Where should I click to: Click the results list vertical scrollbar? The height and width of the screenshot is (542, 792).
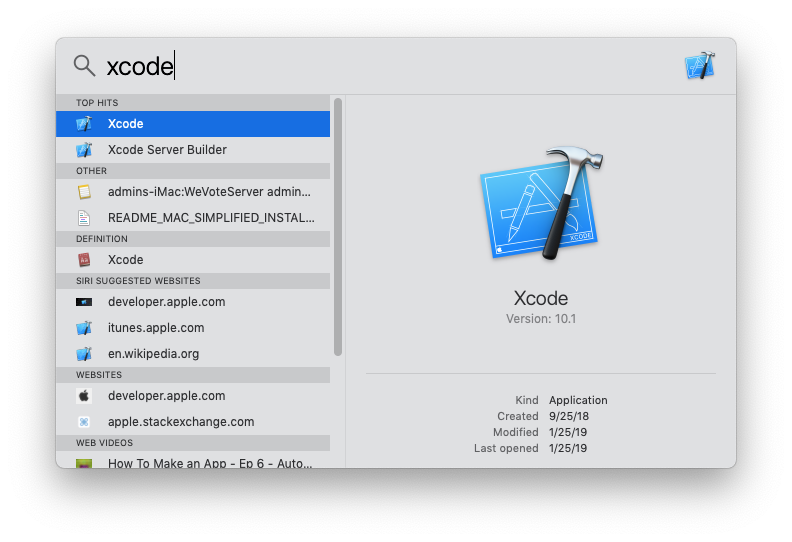tap(338, 227)
